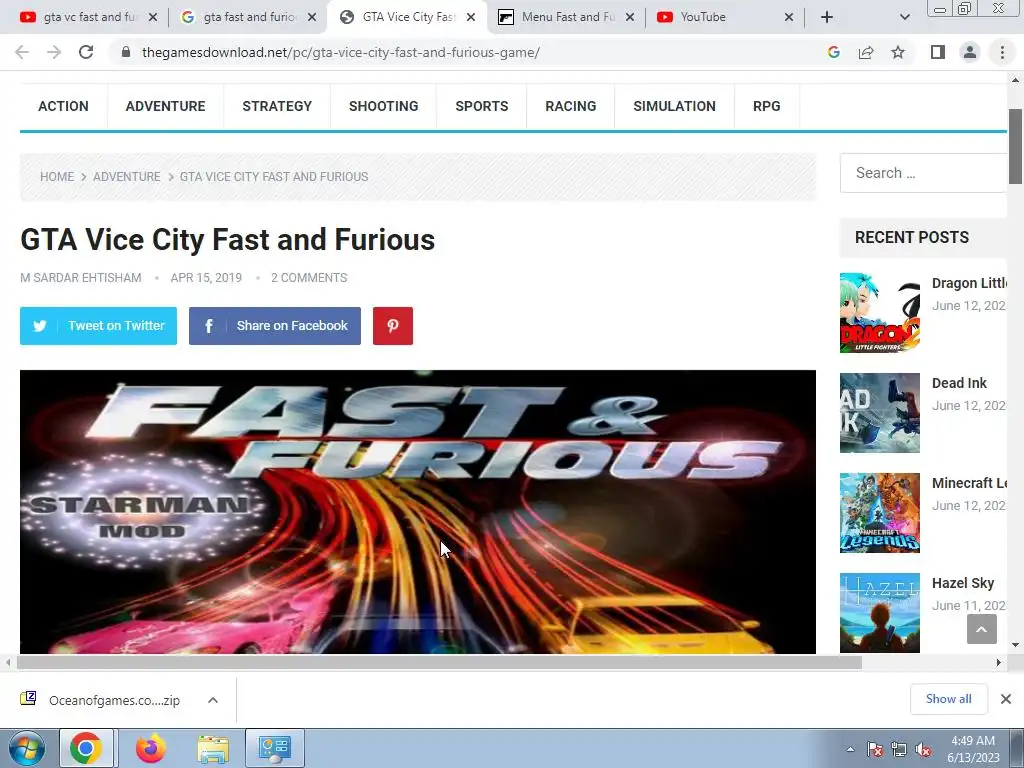Open the Chrome profile avatar
Image resolution: width=1024 pixels, height=768 pixels.
pyautogui.click(x=970, y=52)
